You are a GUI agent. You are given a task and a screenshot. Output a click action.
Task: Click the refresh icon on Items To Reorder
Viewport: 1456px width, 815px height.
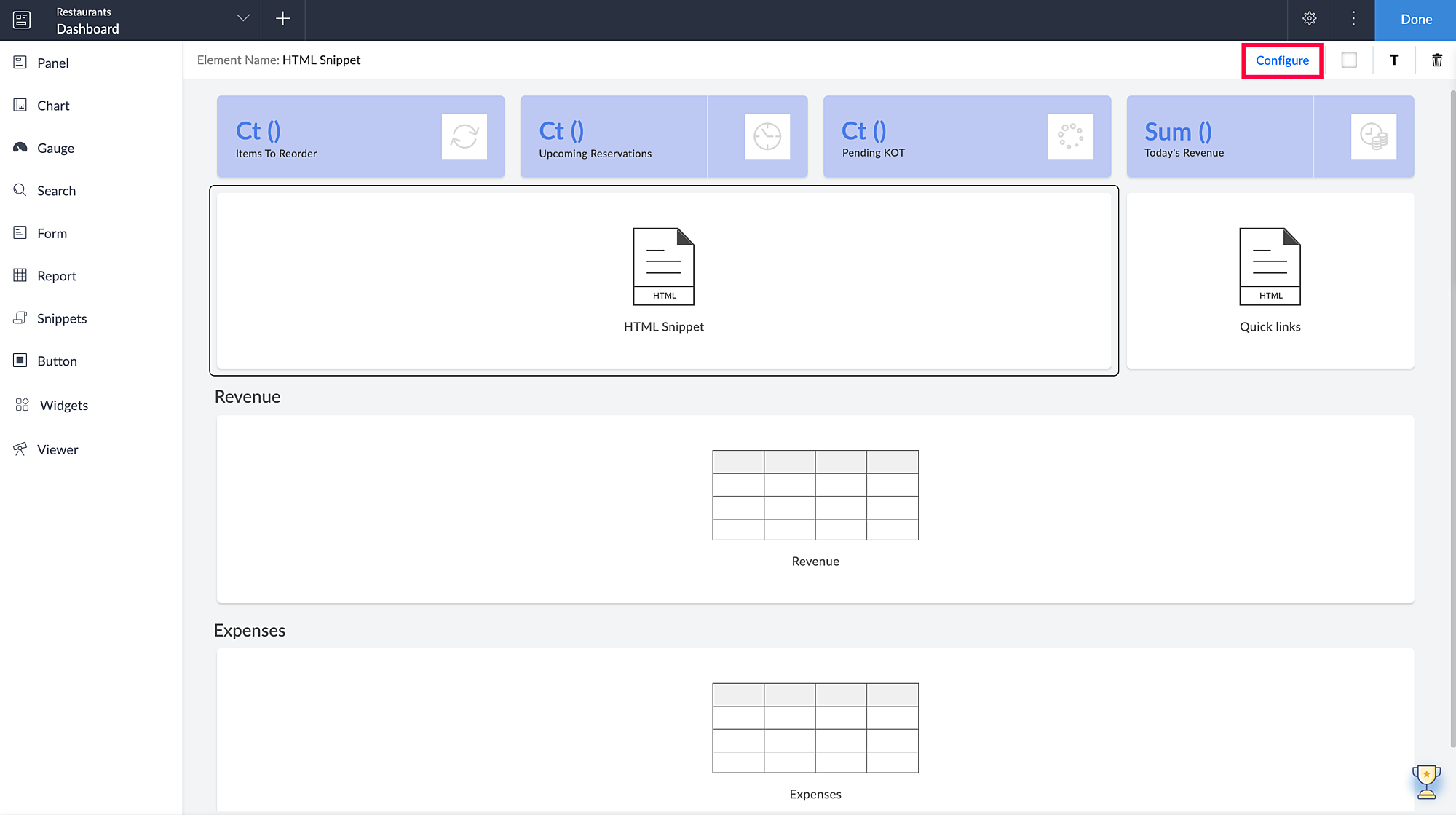click(464, 136)
